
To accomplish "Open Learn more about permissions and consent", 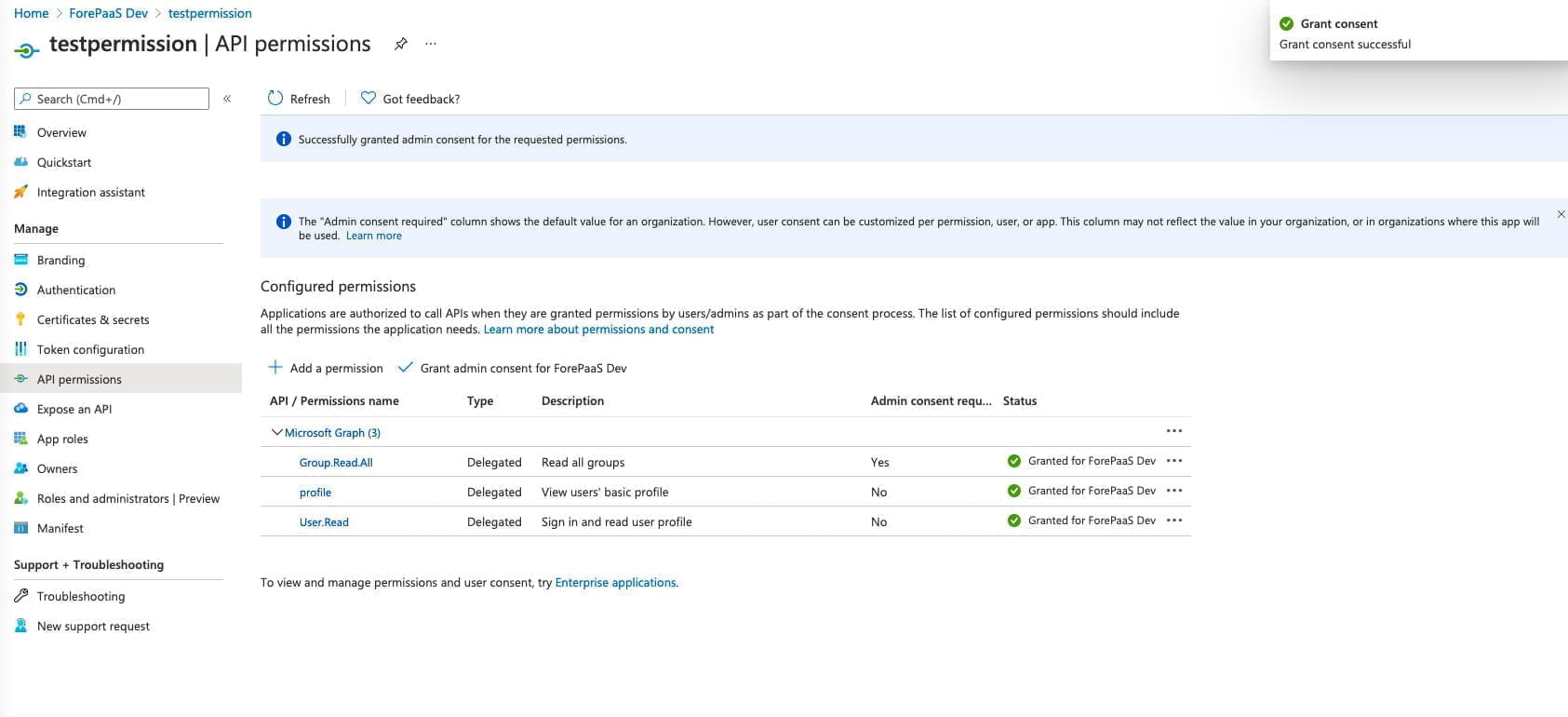I will (598, 330).
